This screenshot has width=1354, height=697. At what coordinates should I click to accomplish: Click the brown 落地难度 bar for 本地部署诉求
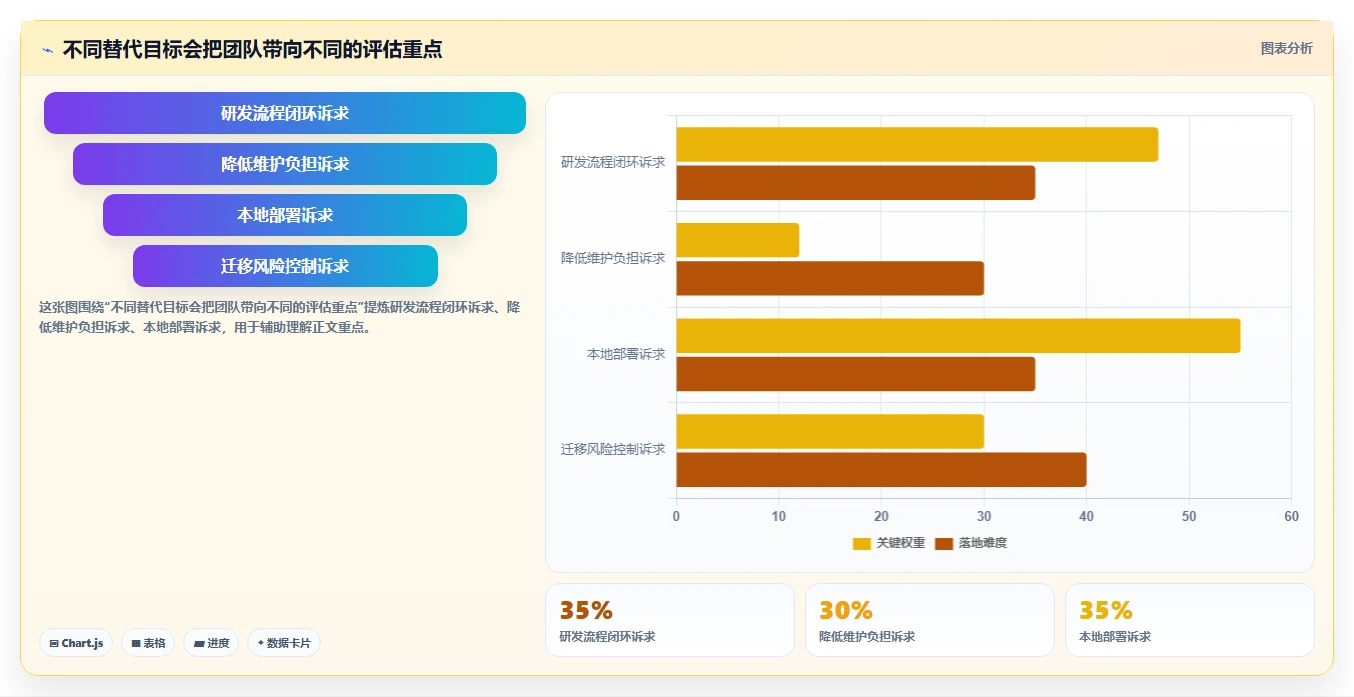pyautogui.click(x=856, y=374)
